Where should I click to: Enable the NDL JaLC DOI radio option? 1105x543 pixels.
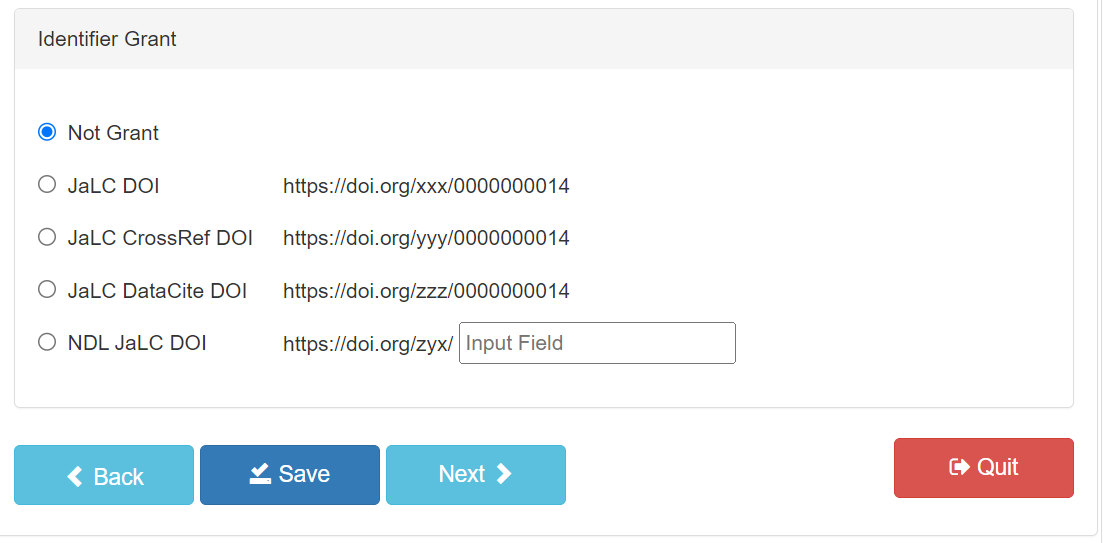pos(47,342)
